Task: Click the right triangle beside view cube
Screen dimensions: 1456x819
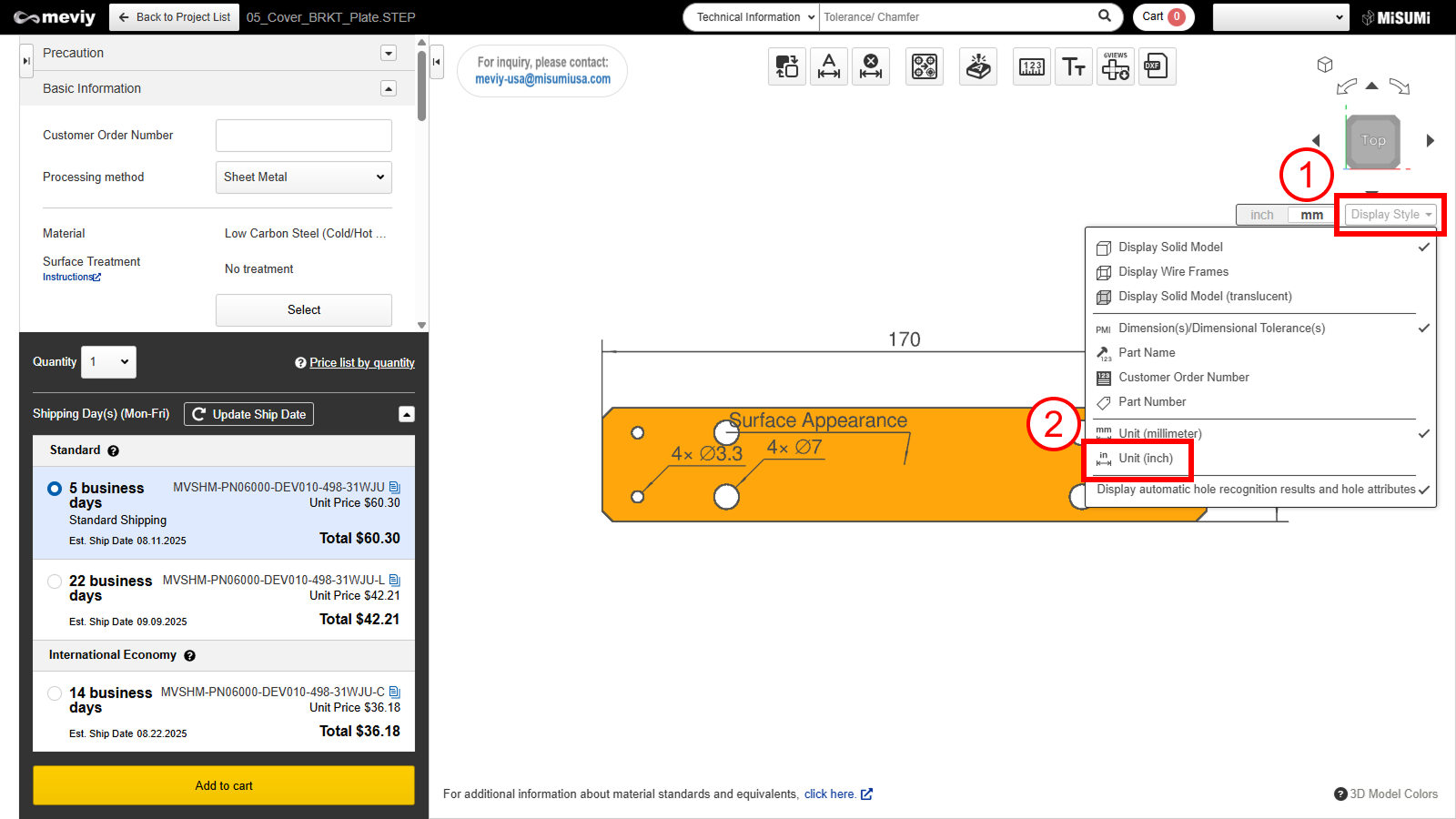Action: pos(1431,140)
